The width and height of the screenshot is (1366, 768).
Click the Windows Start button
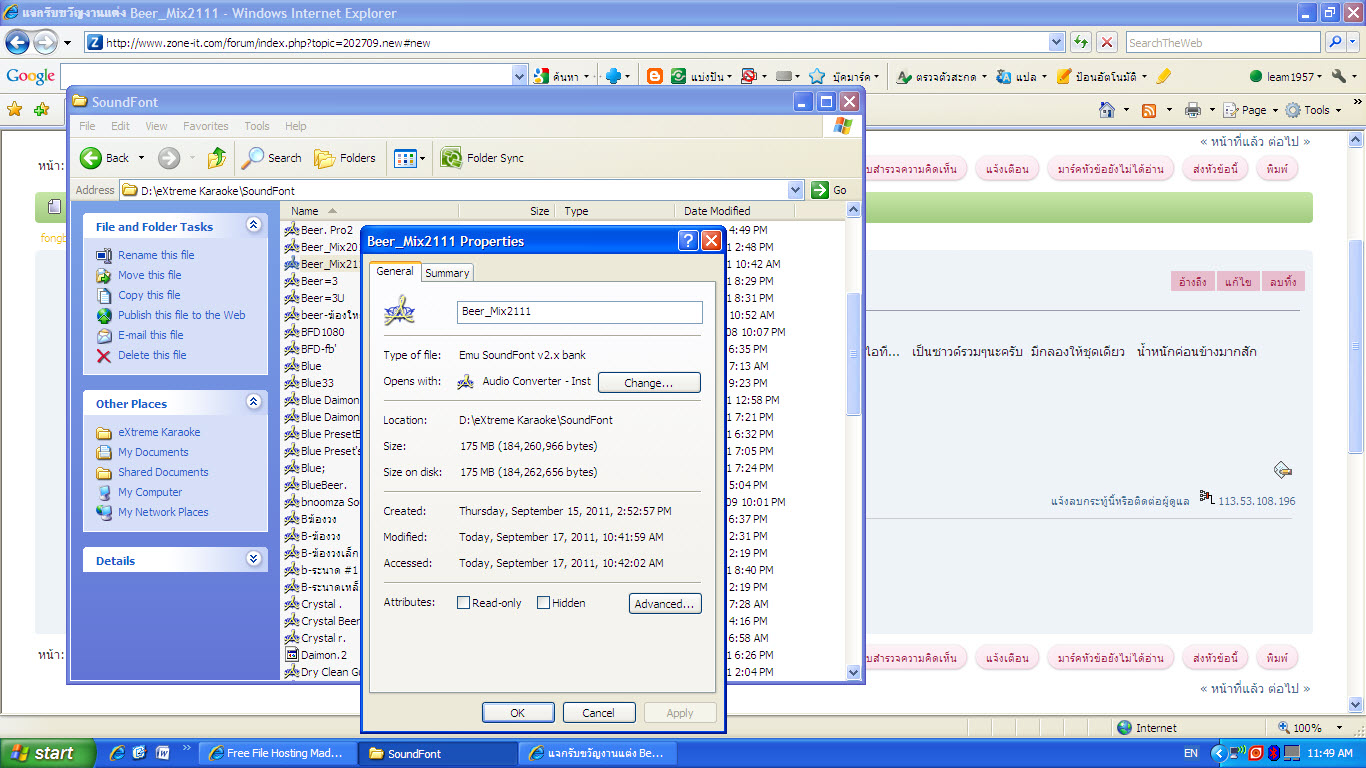pyautogui.click(x=48, y=753)
